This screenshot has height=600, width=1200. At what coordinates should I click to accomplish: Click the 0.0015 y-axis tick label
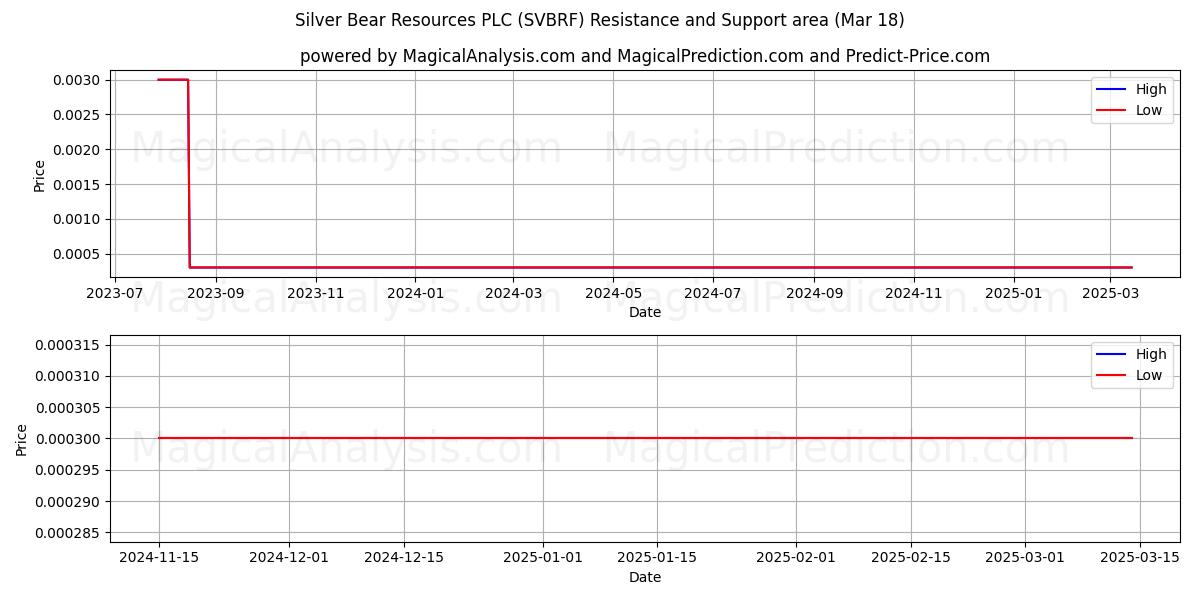tap(79, 184)
